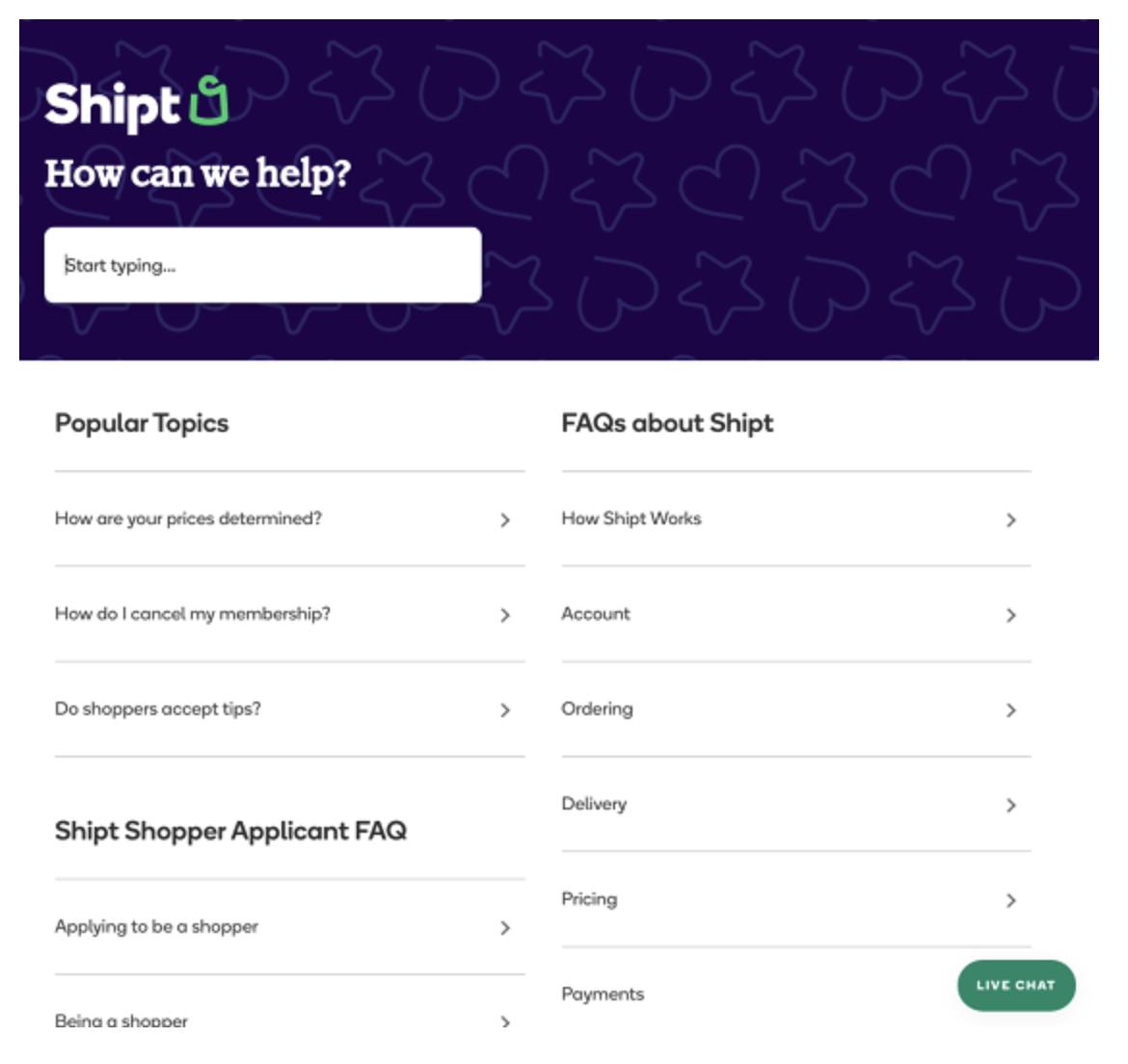Go to the Ordering FAQ section
Image resolution: width=1128 pixels, height=1064 pixels.
tap(597, 709)
